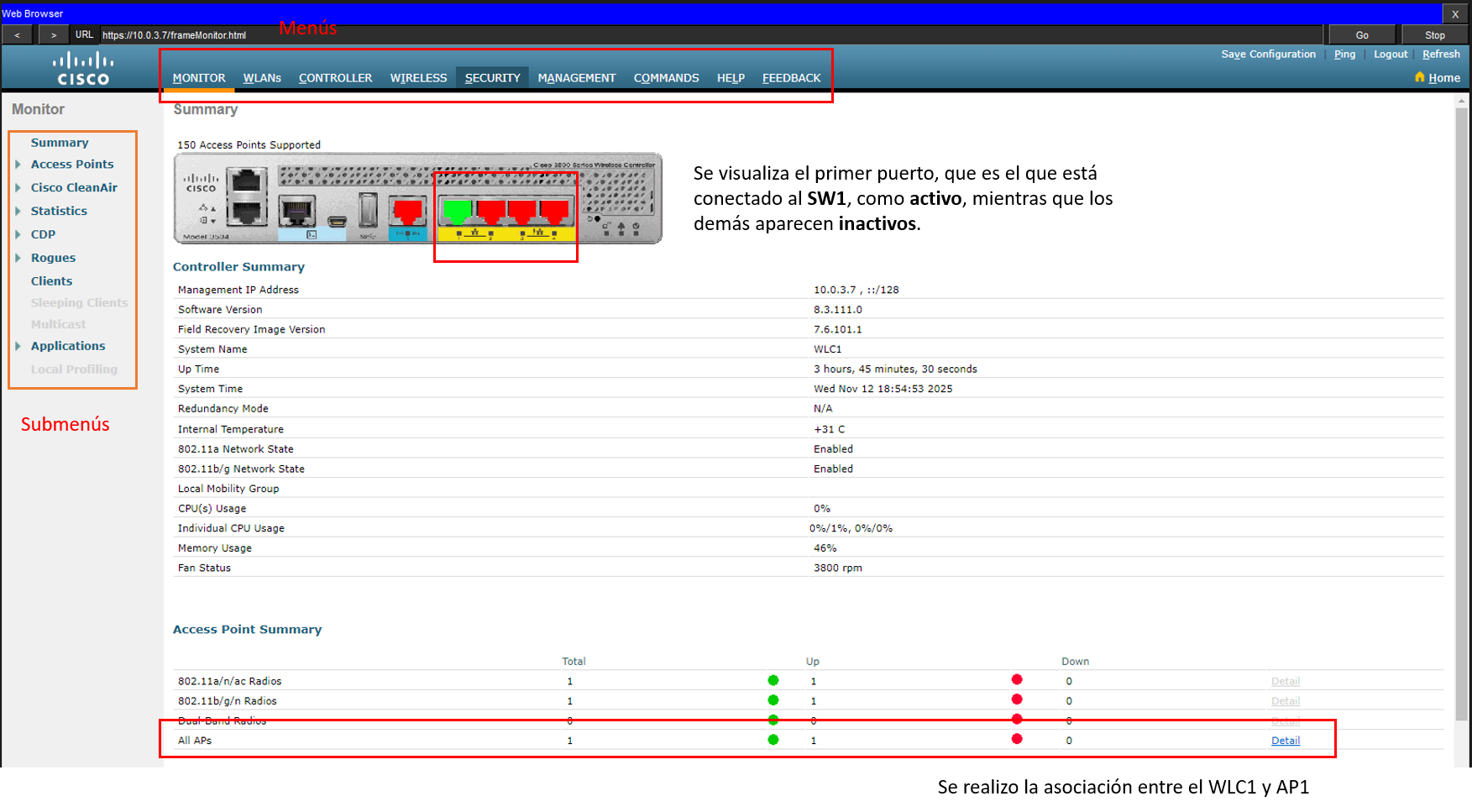Click the Cisco logo
Screen dimensions: 1472x812
click(83, 68)
